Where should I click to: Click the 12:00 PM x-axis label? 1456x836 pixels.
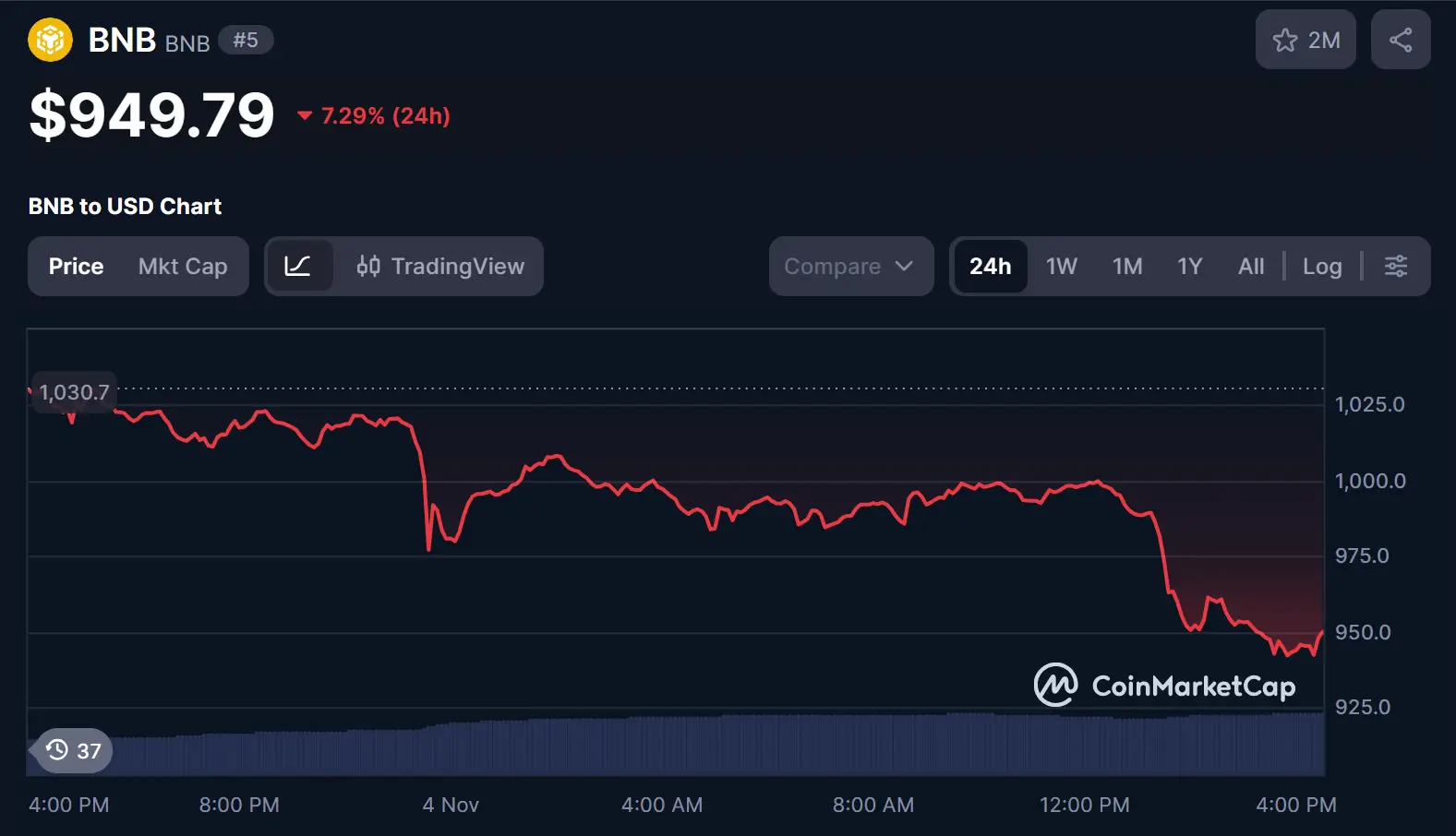click(x=1085, y=805)
